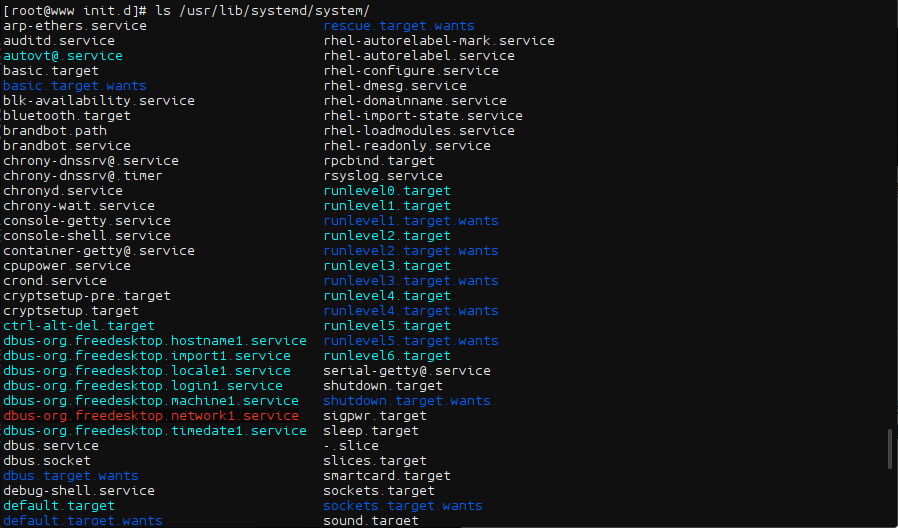Viewport: 898px width, 528px height.
Task: Click slices.target filename
Action: click(375, 460)
